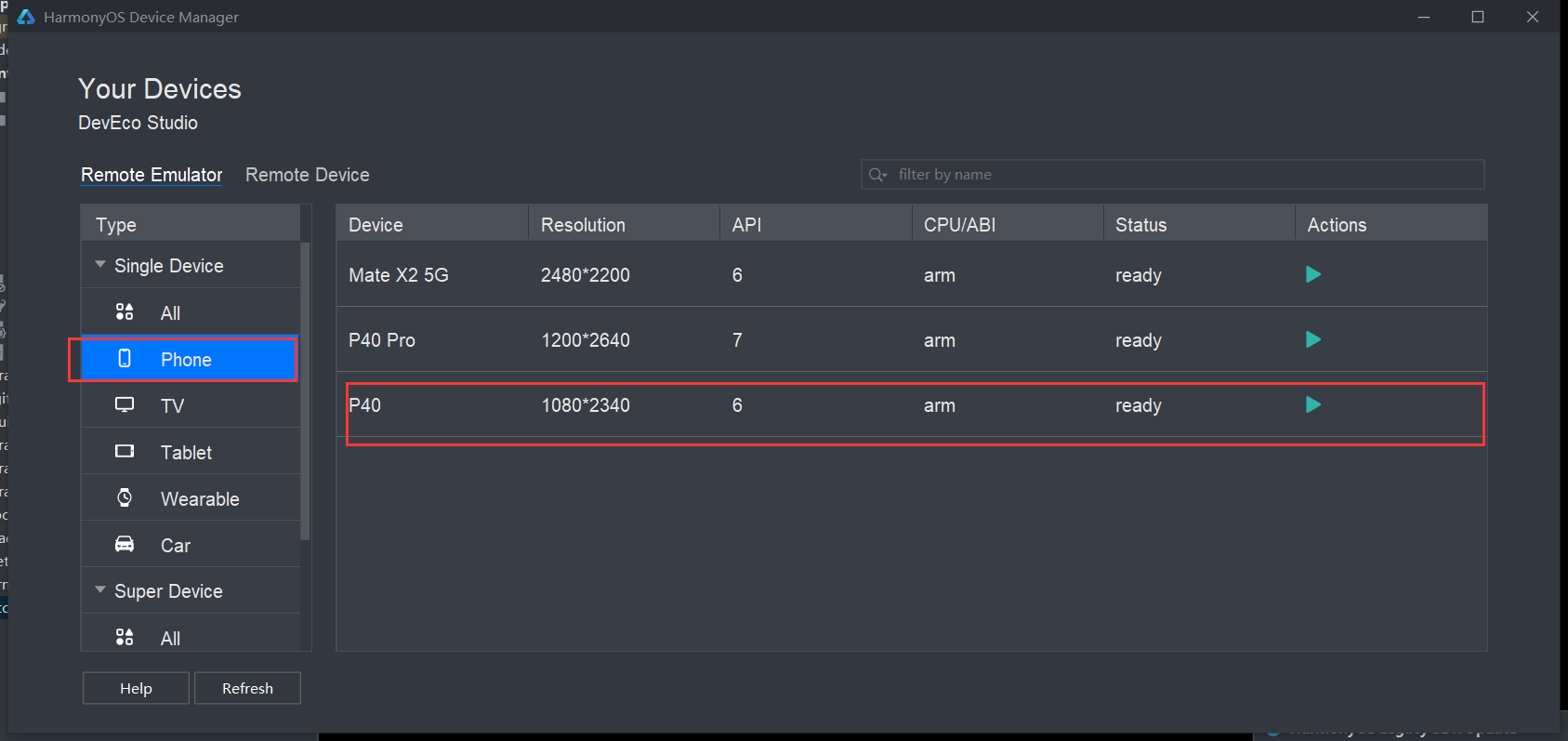Click the CPU/ABI column header

(1008, 224)
